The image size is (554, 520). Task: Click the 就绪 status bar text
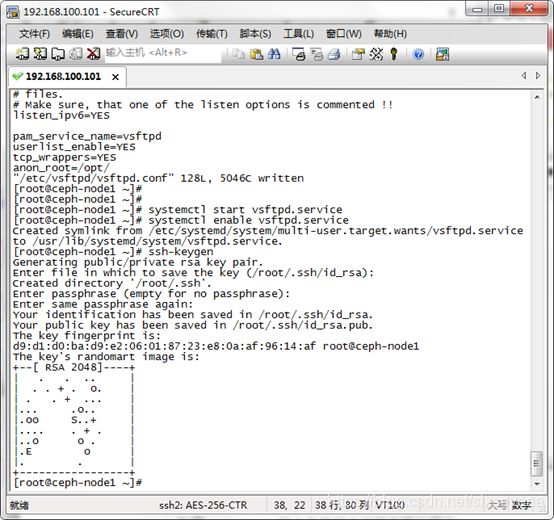(x=19, y=506)
